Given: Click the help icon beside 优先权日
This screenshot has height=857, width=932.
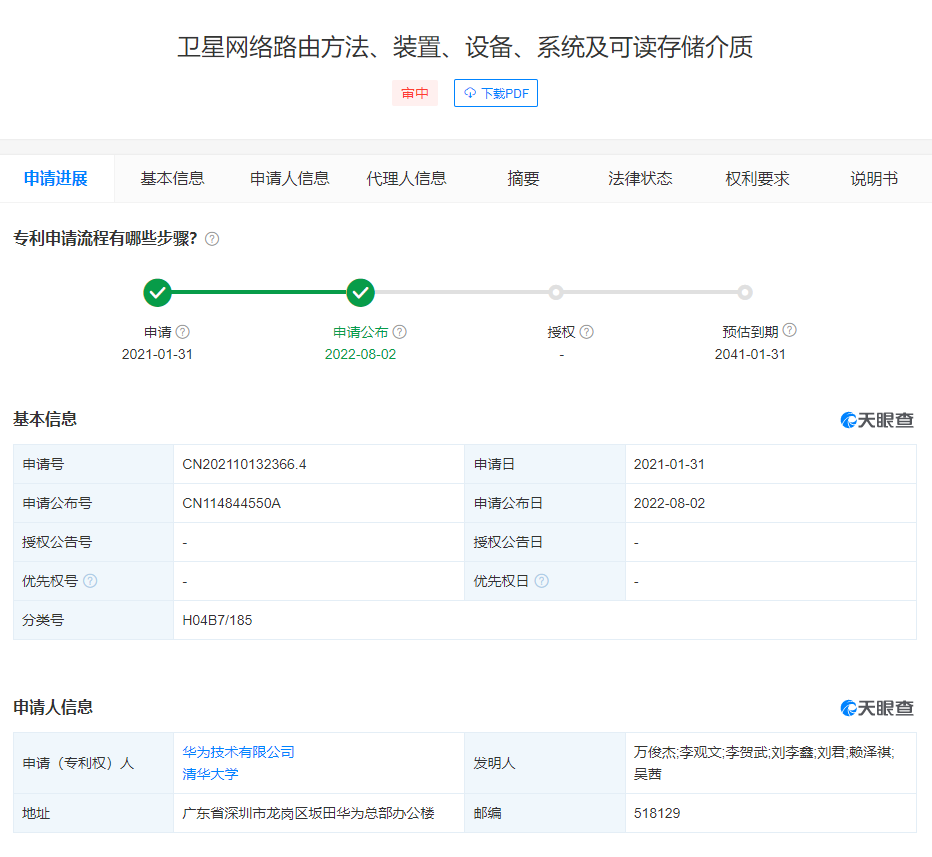Looking at the screenshot, I should point(541,581).
